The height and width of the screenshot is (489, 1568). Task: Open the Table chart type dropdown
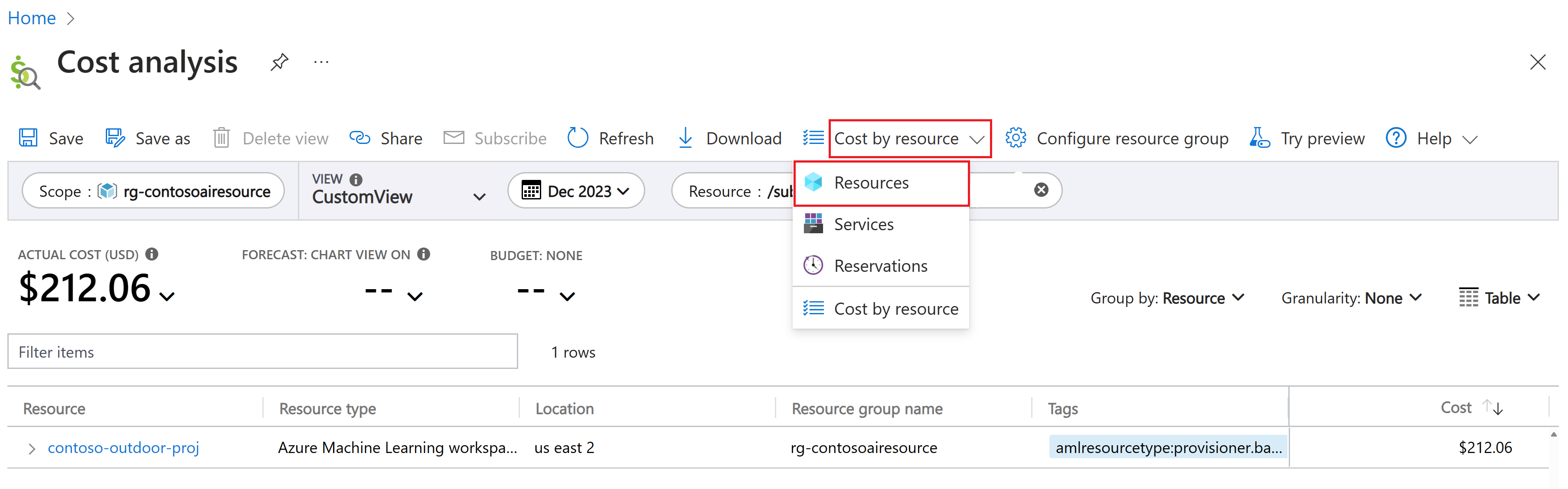click(x=1499, y=298)
